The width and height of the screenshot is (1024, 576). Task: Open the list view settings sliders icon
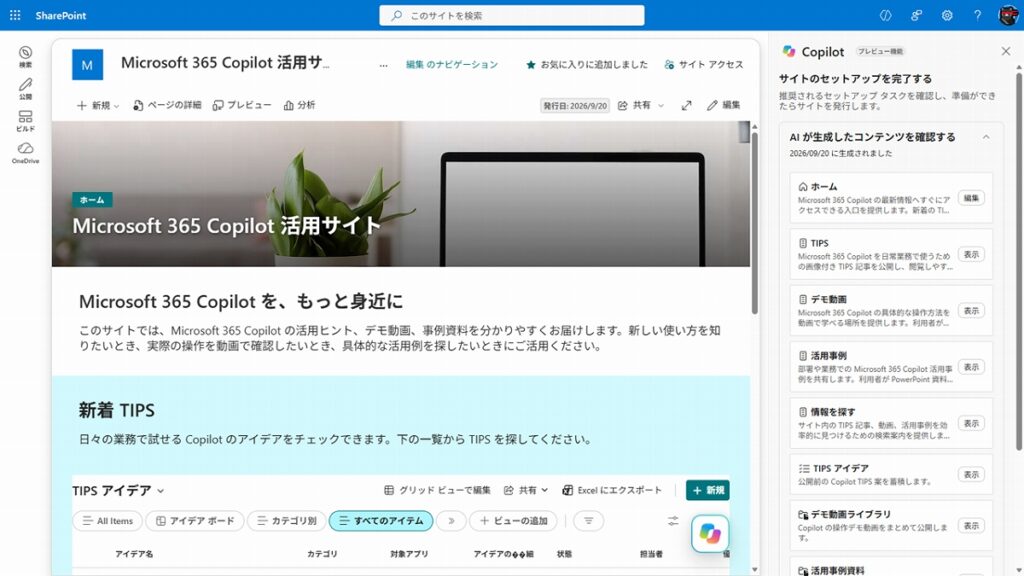tap(673, 521)
